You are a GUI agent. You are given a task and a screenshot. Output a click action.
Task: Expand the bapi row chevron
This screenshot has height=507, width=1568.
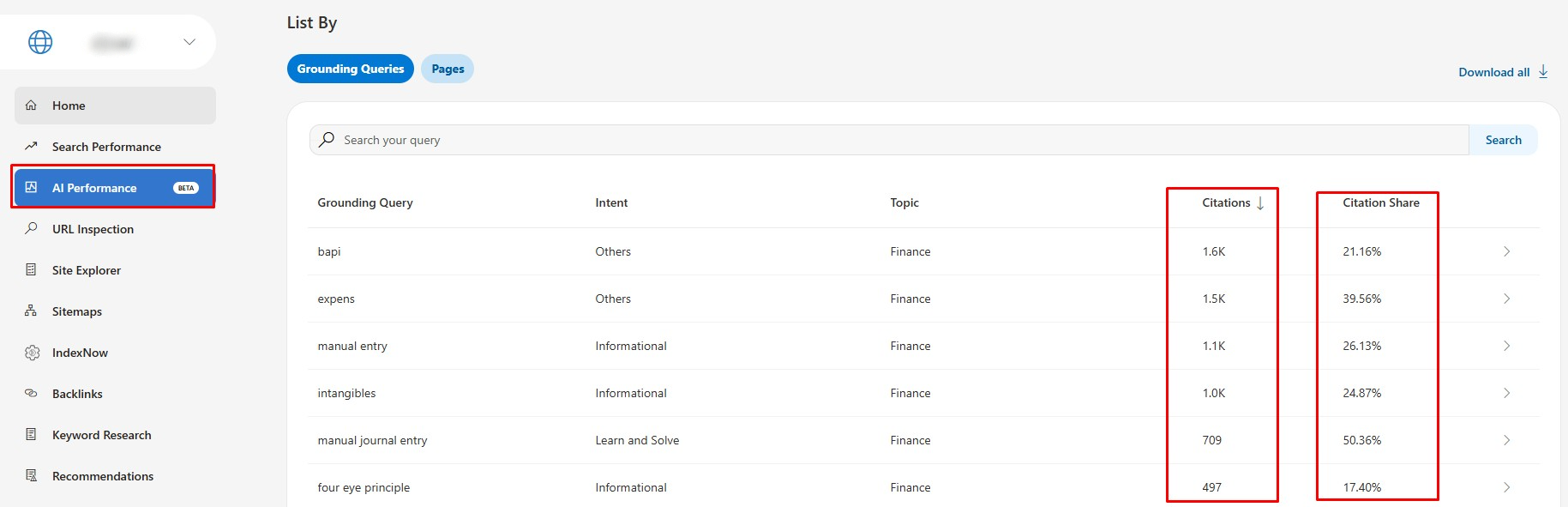(1506, 251)
